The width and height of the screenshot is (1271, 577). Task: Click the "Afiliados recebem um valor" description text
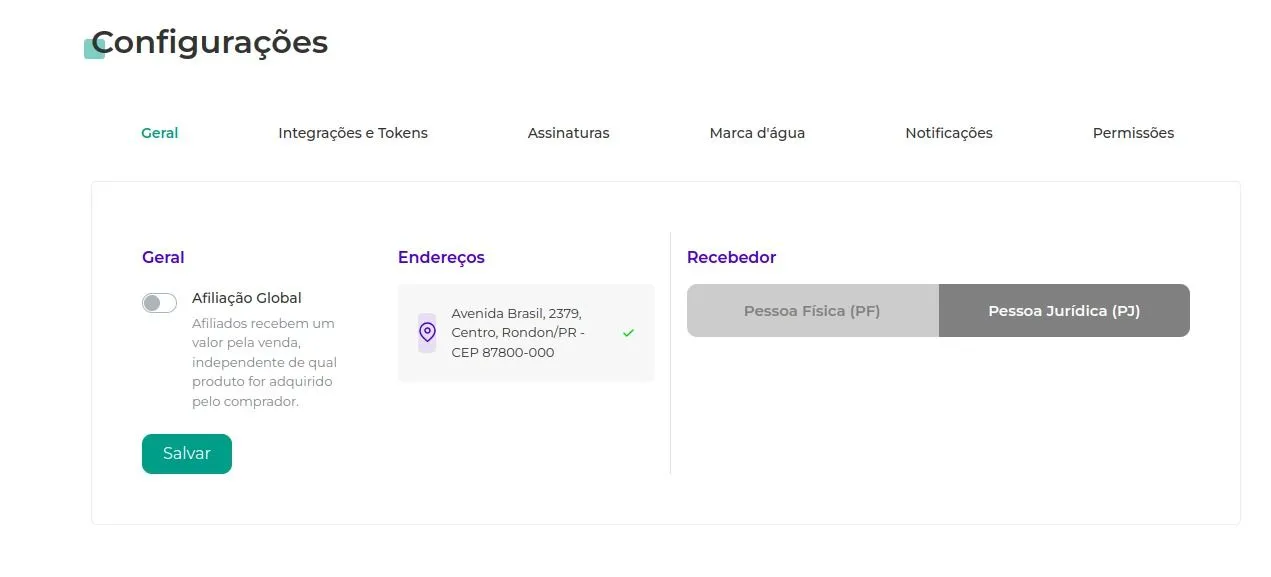point(264,363)
